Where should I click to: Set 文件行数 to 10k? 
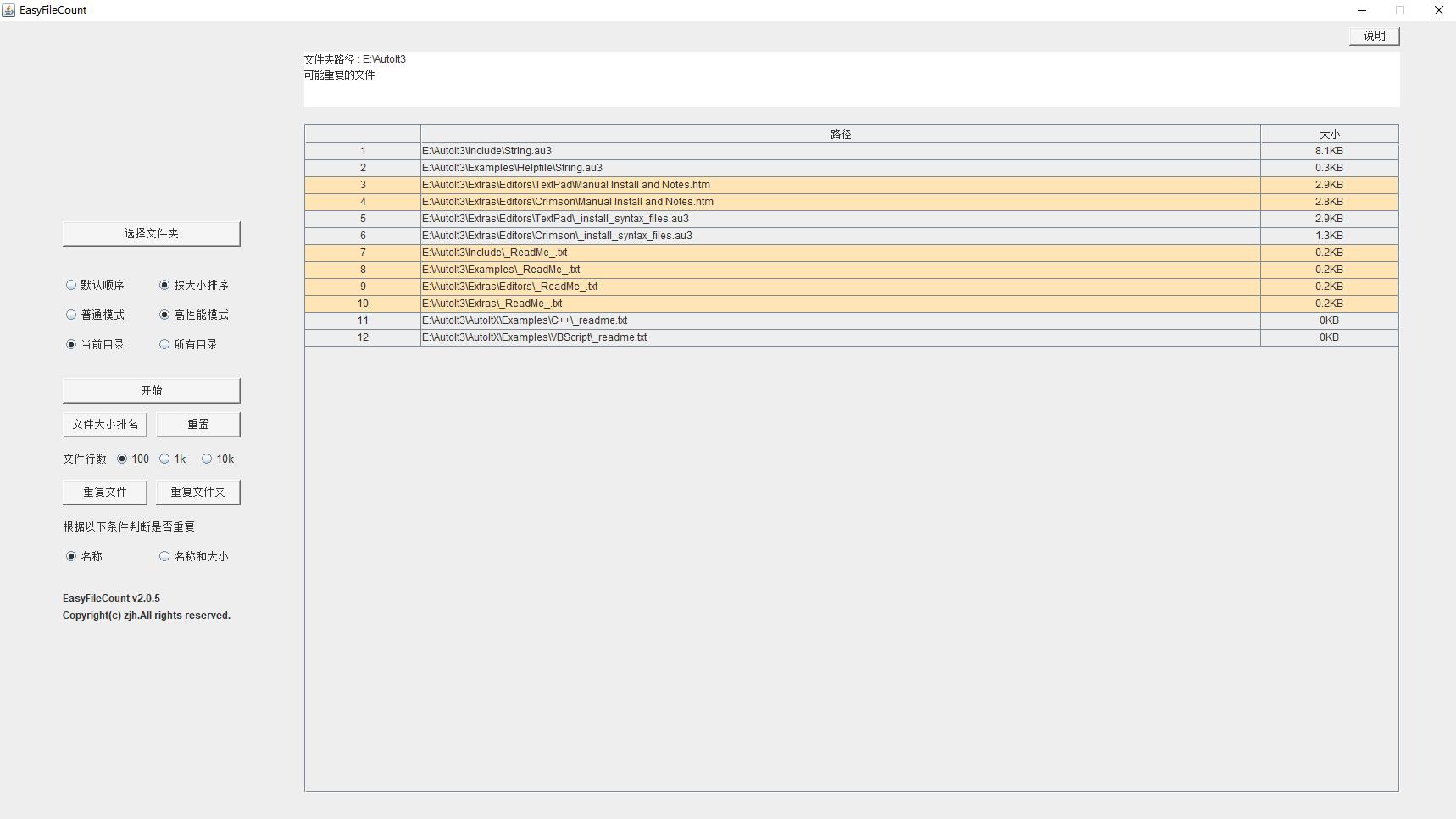(207, 459)
